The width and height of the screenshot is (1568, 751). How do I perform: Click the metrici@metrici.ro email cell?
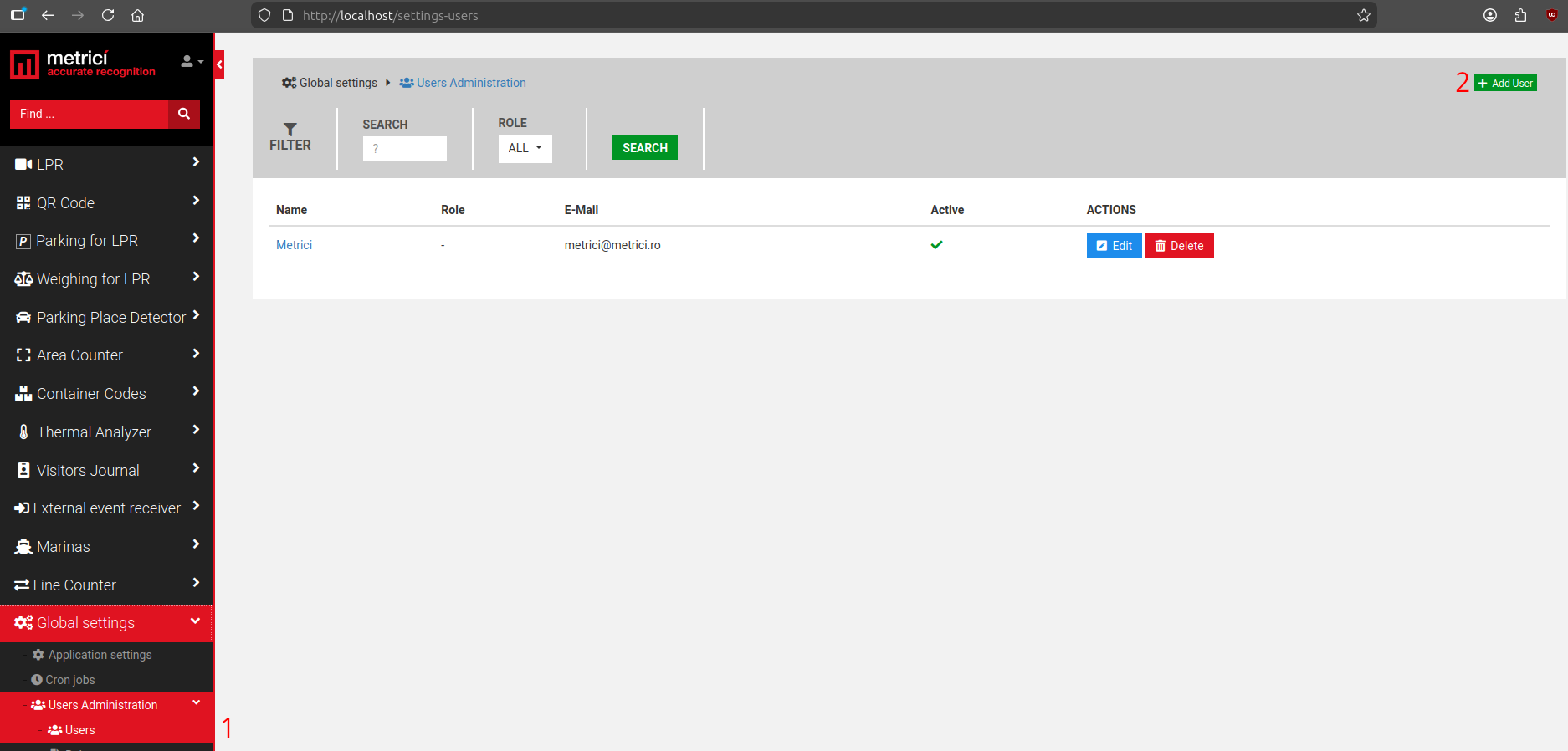pyautogui.click(x=612, y=245)
